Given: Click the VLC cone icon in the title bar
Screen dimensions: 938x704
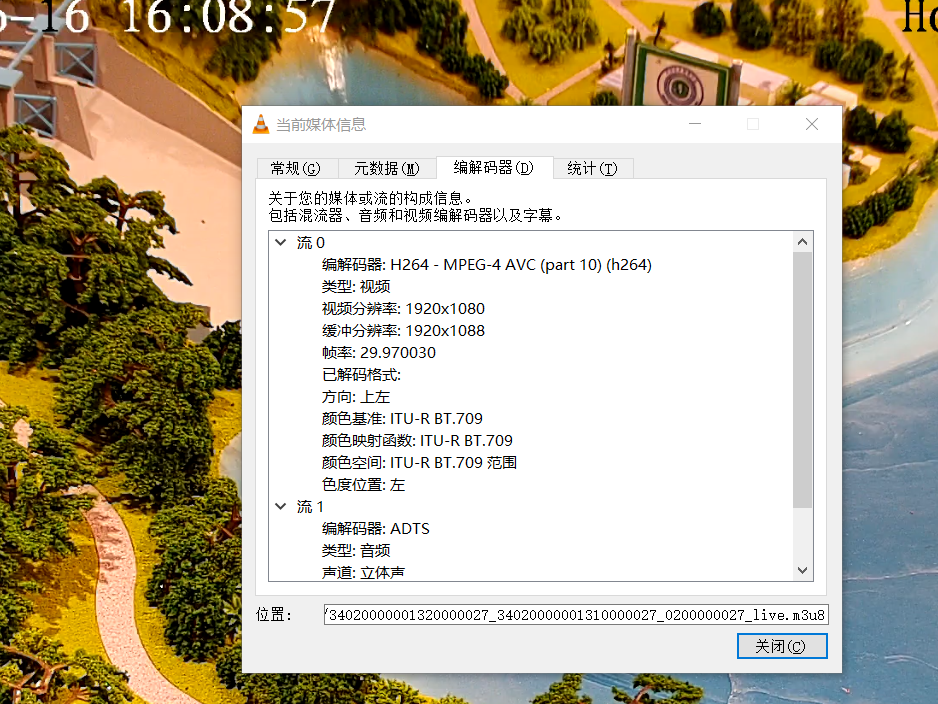Looking at the screenshot, I should (x=261, y=124).
